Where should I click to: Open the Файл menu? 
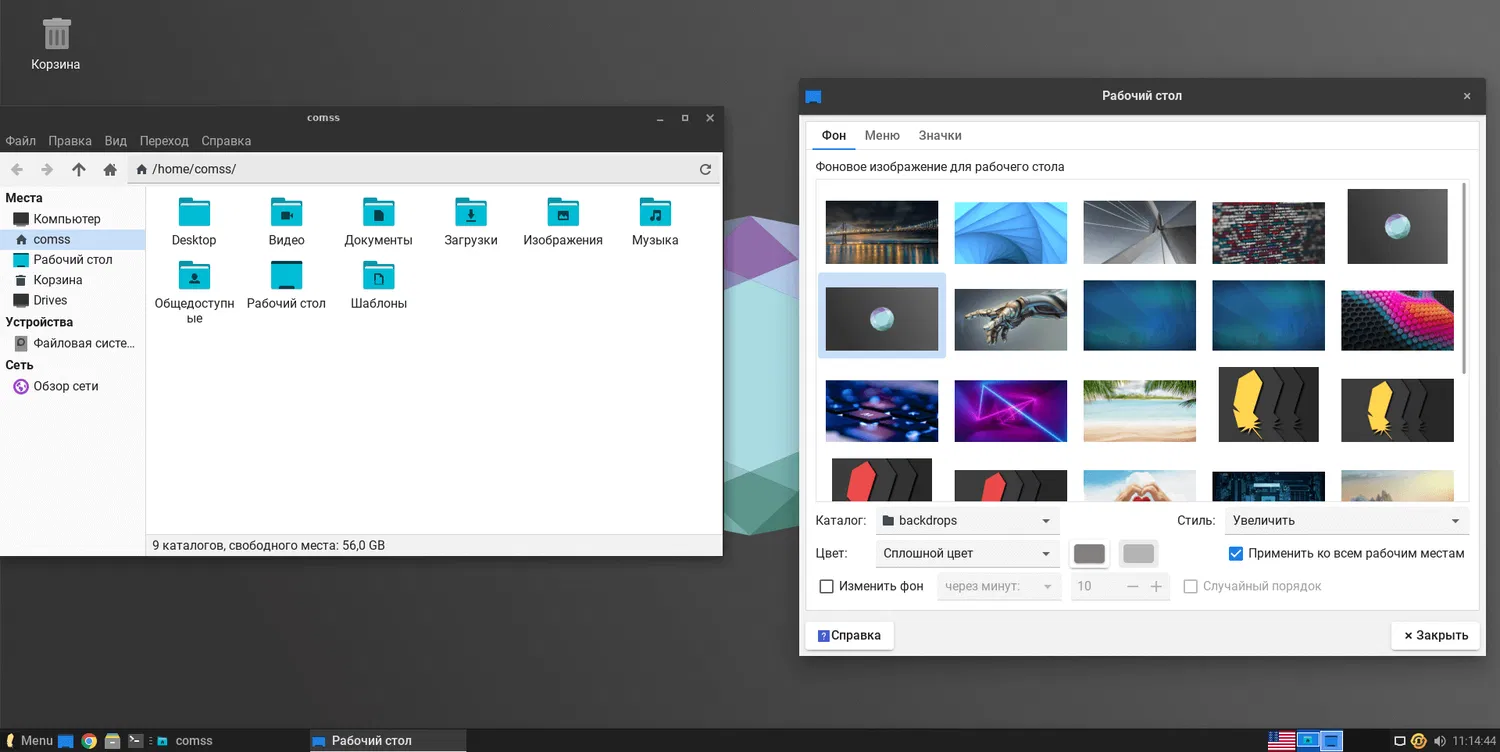[x=20, y=141]
